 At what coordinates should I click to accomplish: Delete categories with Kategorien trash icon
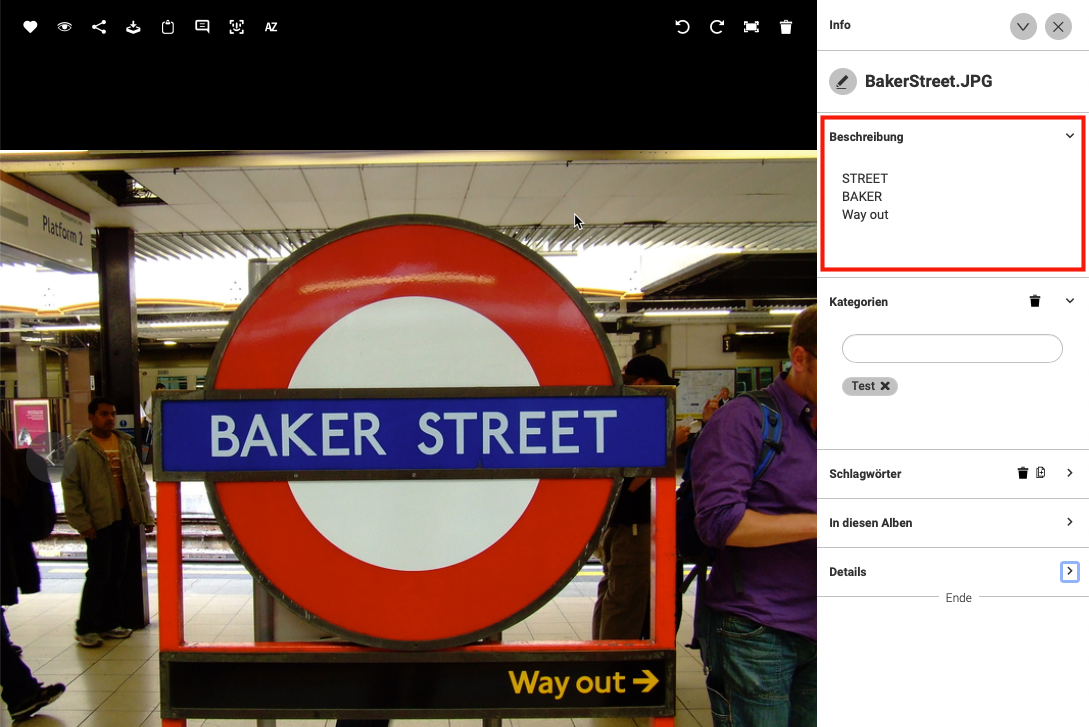pyautogui.click(x=1034, y=301)
